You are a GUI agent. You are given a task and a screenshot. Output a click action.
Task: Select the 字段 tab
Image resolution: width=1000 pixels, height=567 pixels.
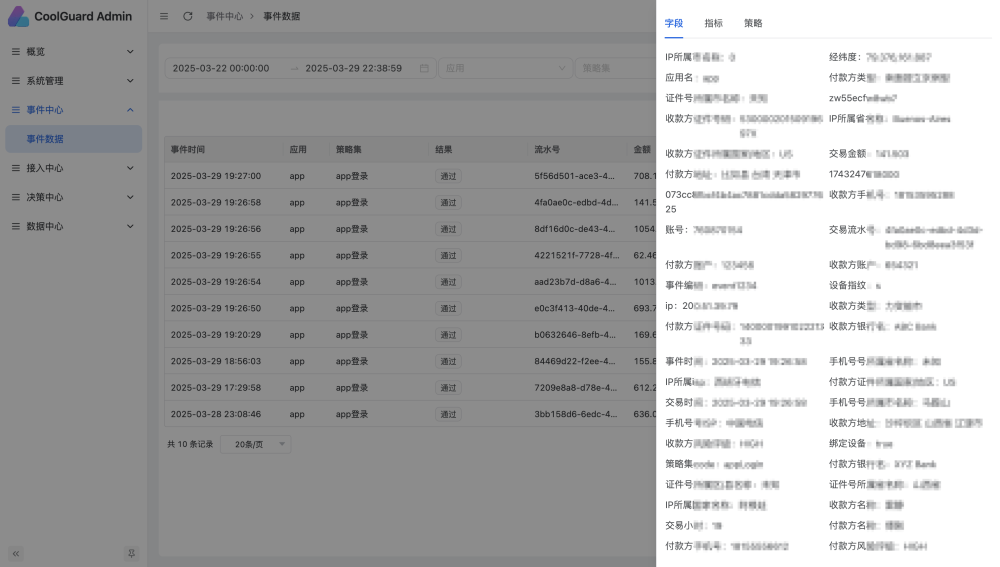[674, 23]
